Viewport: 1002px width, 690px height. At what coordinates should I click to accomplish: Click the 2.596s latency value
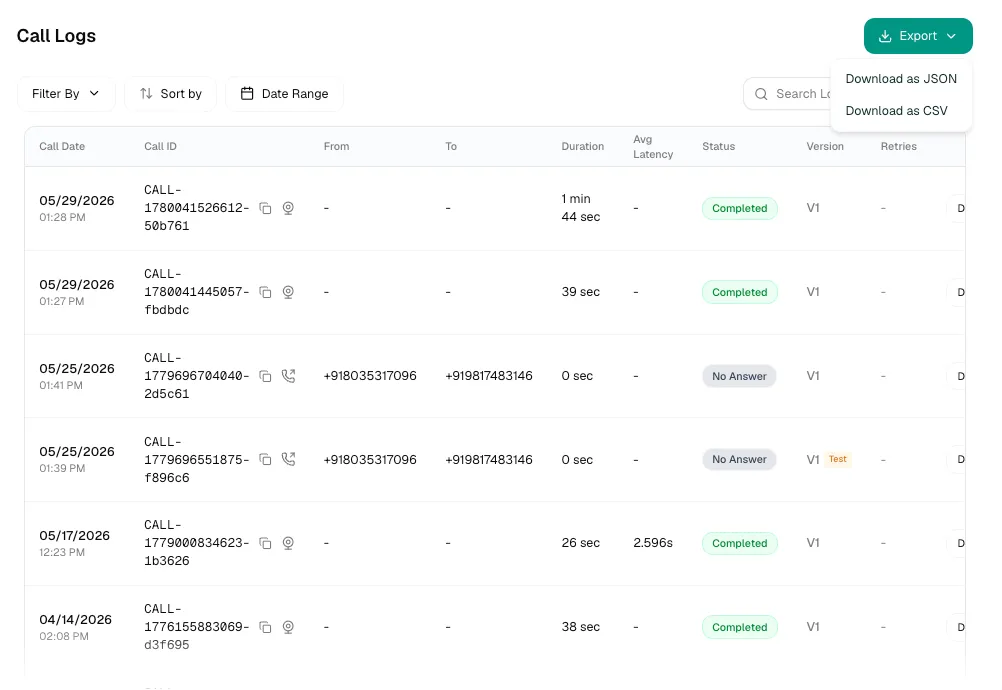coord(652,543)
